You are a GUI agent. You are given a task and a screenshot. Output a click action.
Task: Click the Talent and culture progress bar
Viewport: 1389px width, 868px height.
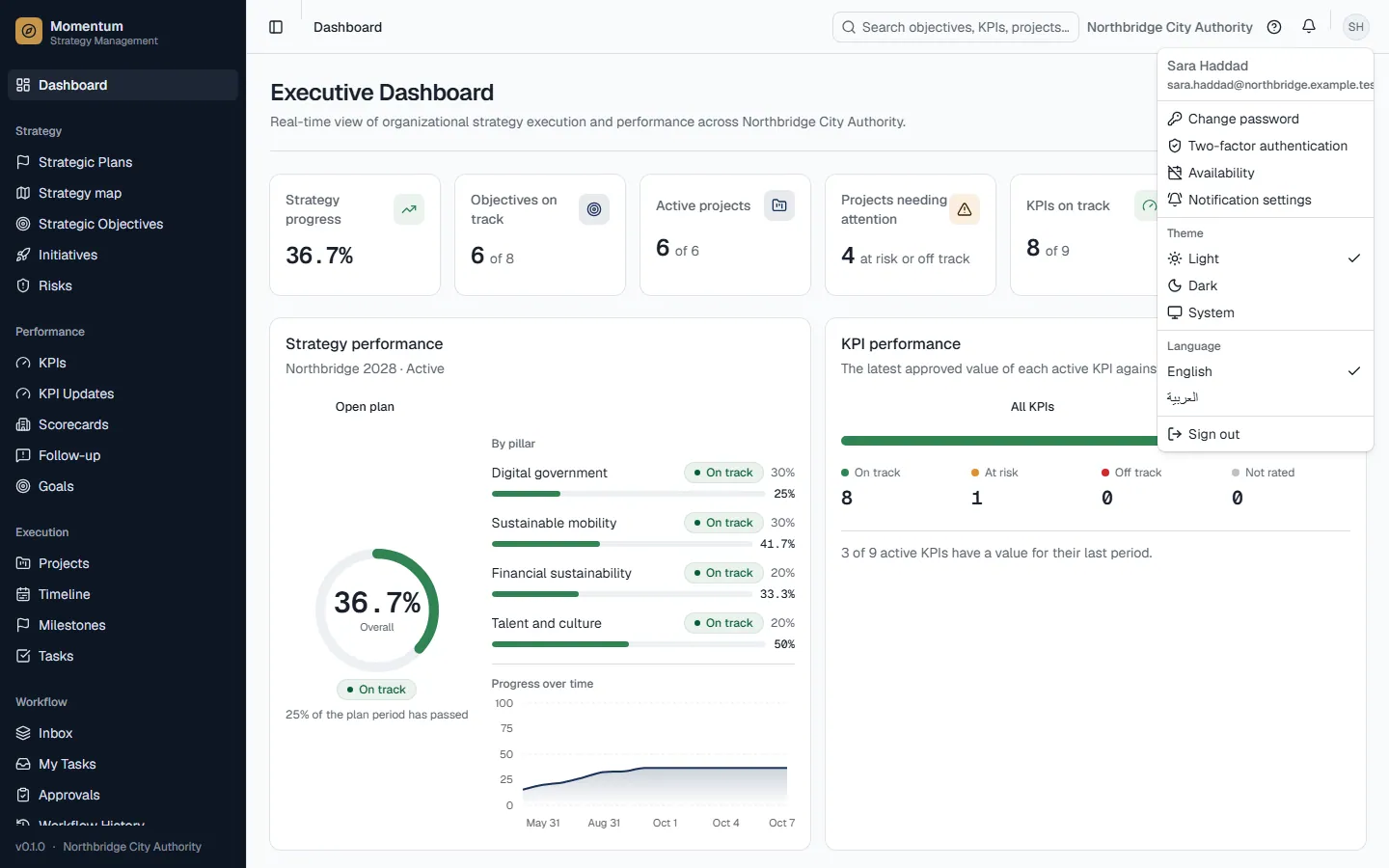pyautogui.click(x=628, y=644)
